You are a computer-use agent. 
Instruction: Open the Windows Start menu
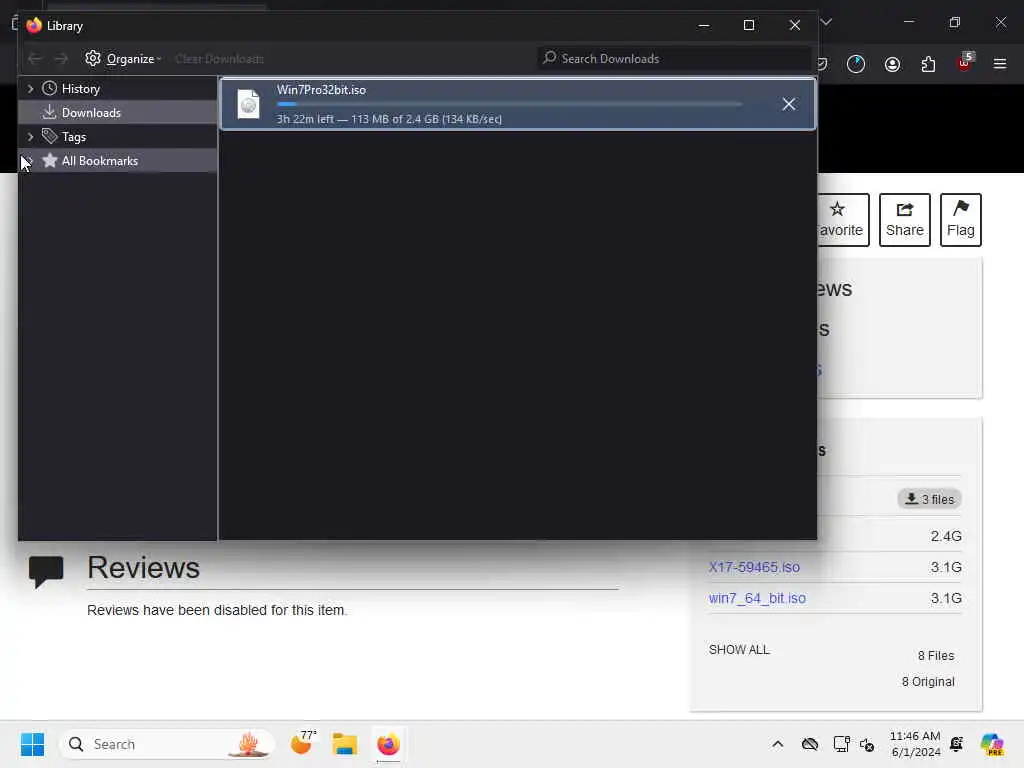coord(32,744)
